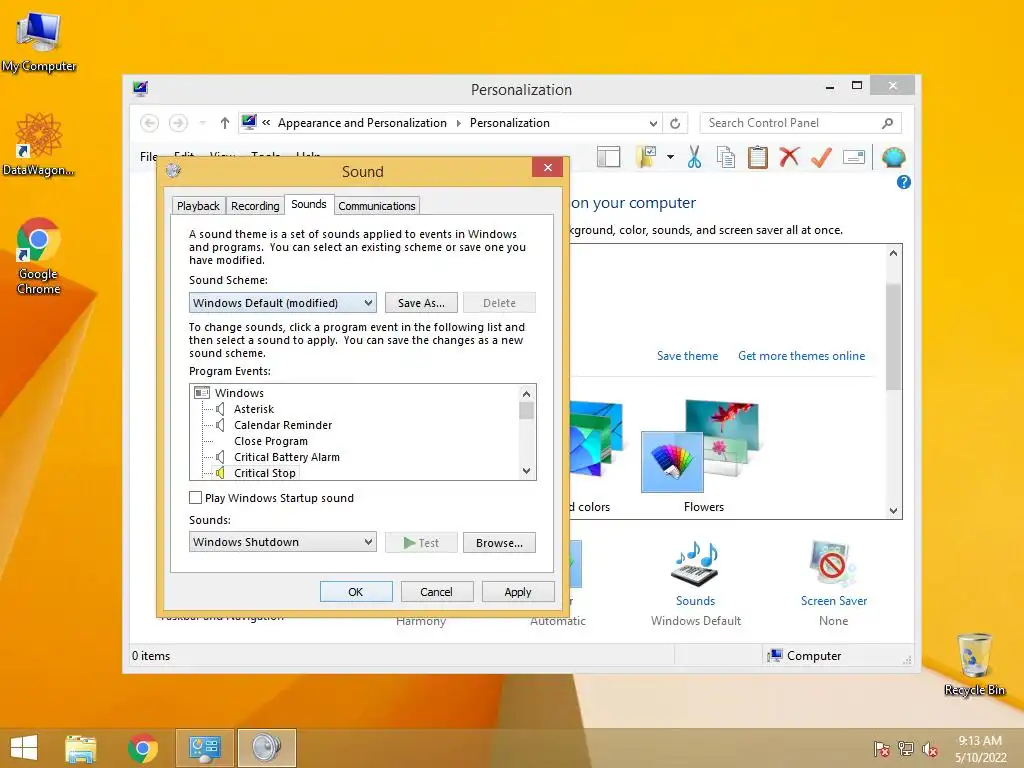Close the Sound dialog

[547, 168]
